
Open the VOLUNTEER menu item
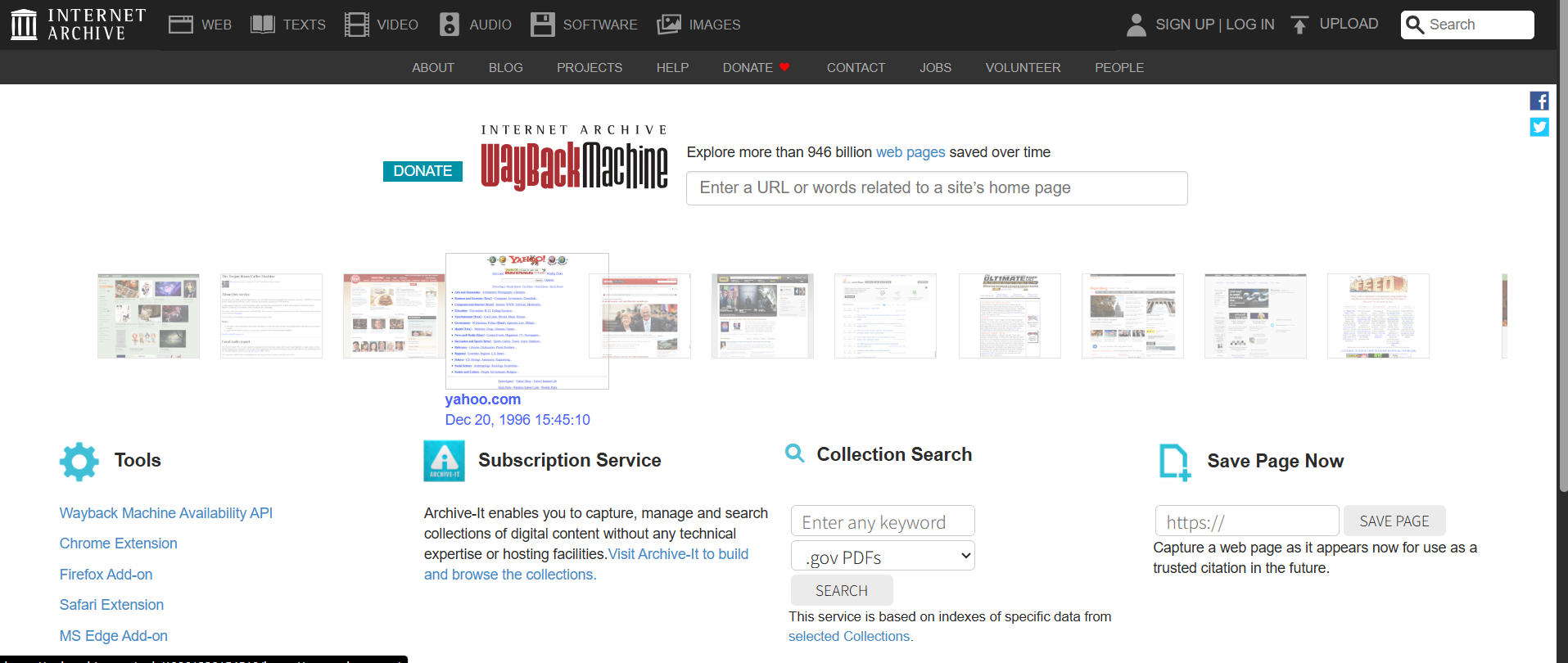tap(1023, 68)
